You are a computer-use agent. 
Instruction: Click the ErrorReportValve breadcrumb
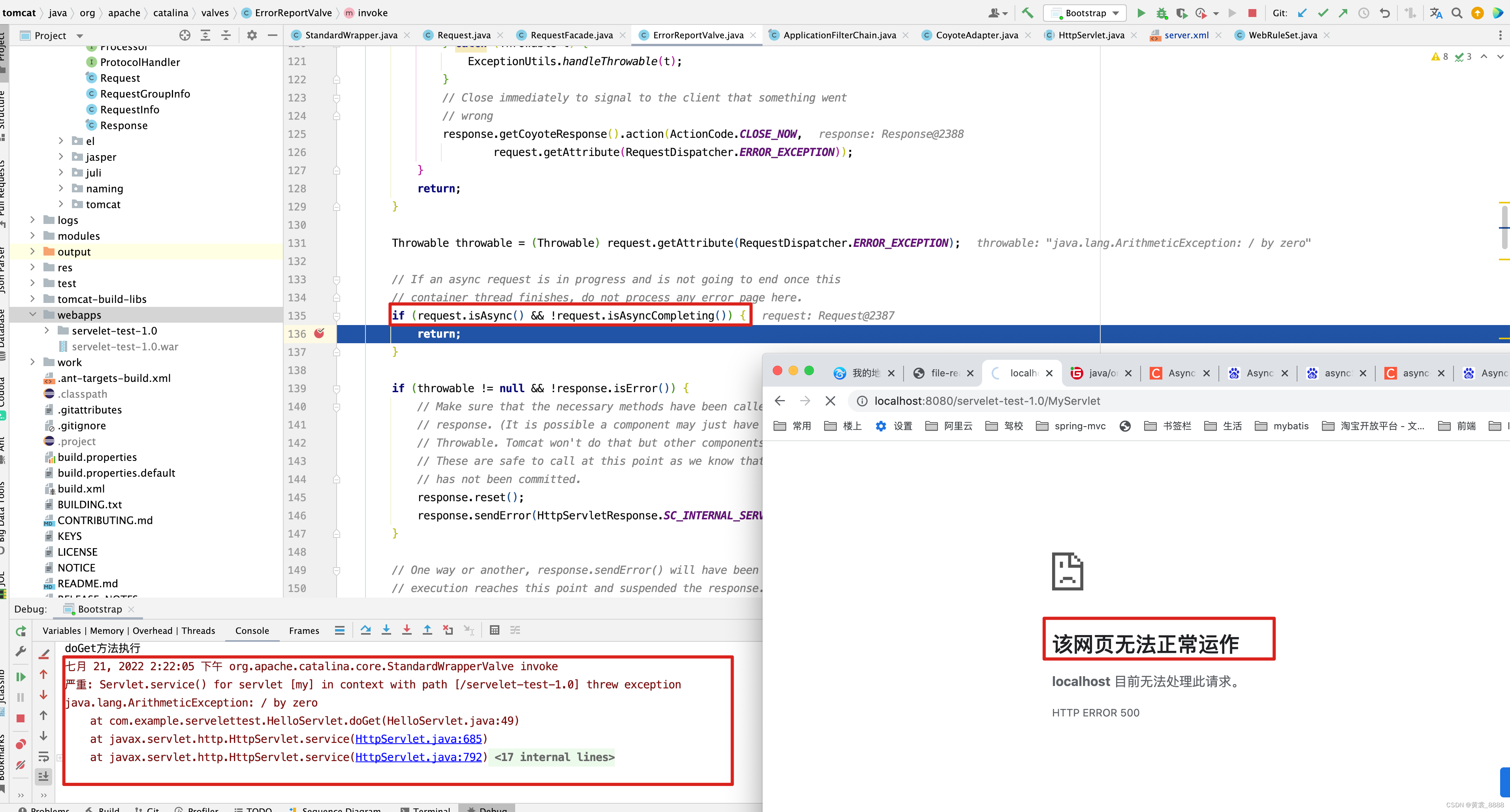coord(293,12)
